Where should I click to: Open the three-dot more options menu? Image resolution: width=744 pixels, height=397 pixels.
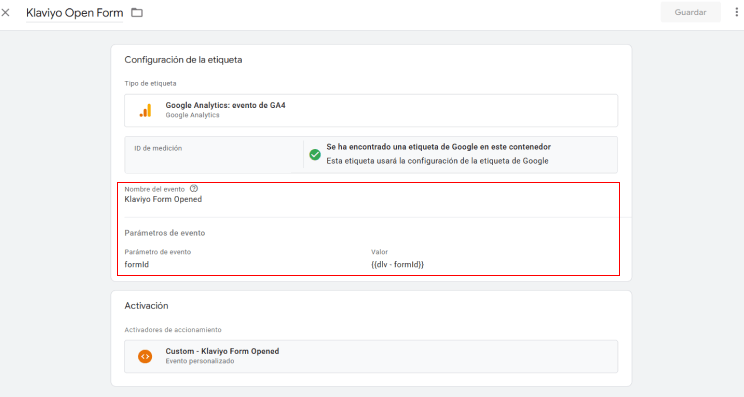pos(736,12)
